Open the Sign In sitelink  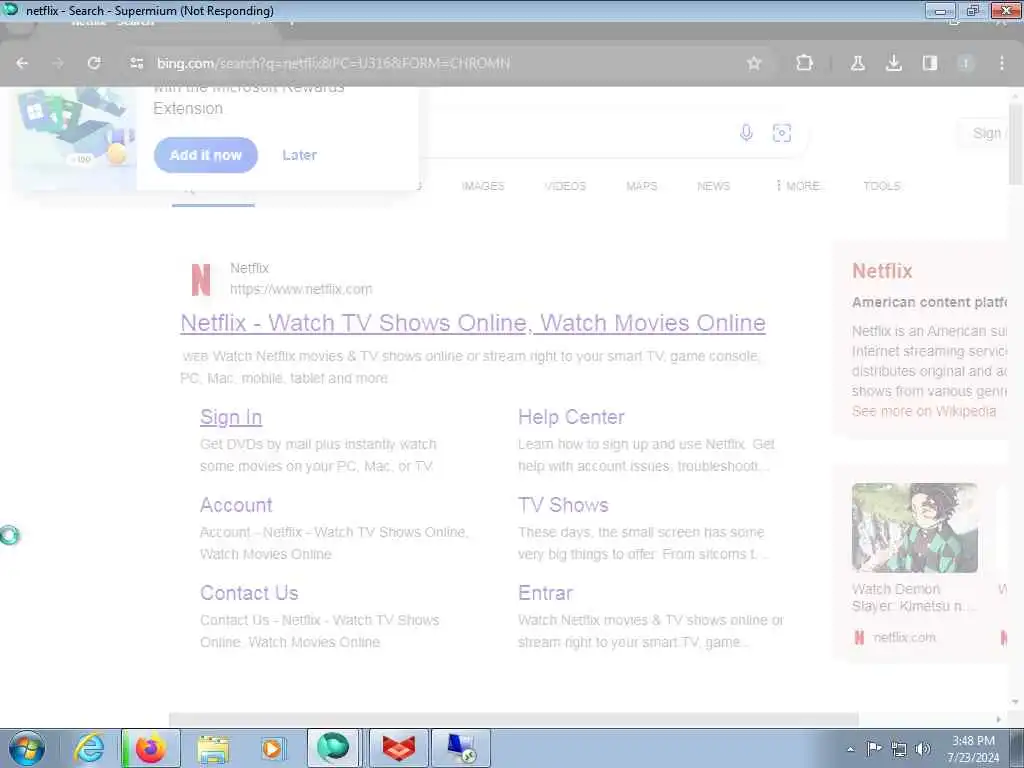click(231, 417)
